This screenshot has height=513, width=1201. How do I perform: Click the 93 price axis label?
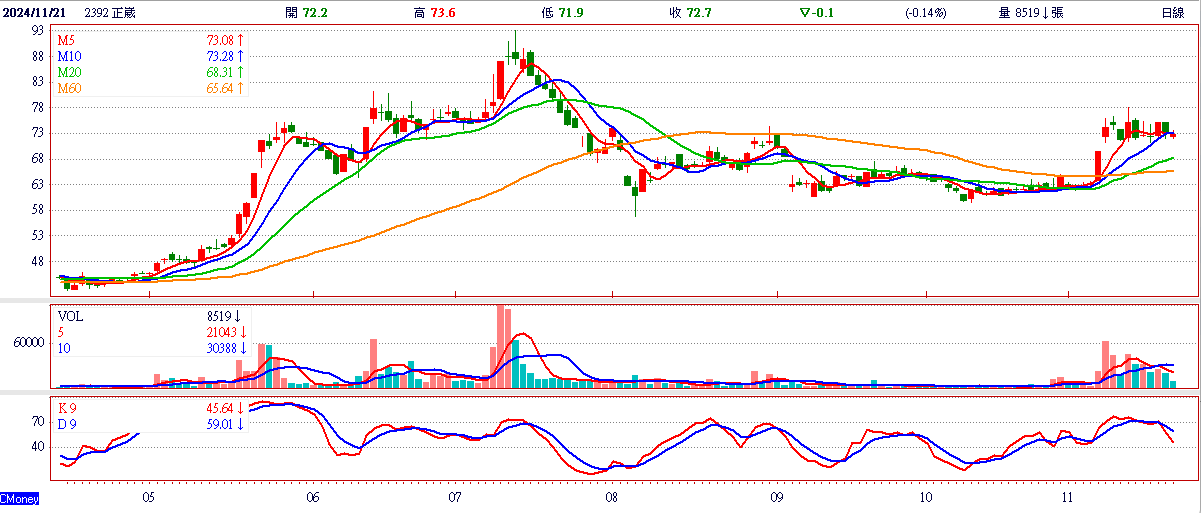[38, 31]
